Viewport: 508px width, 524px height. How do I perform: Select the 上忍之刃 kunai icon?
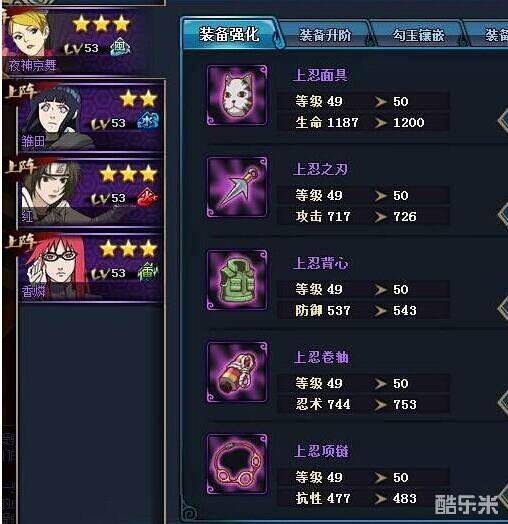coord(237,187)
